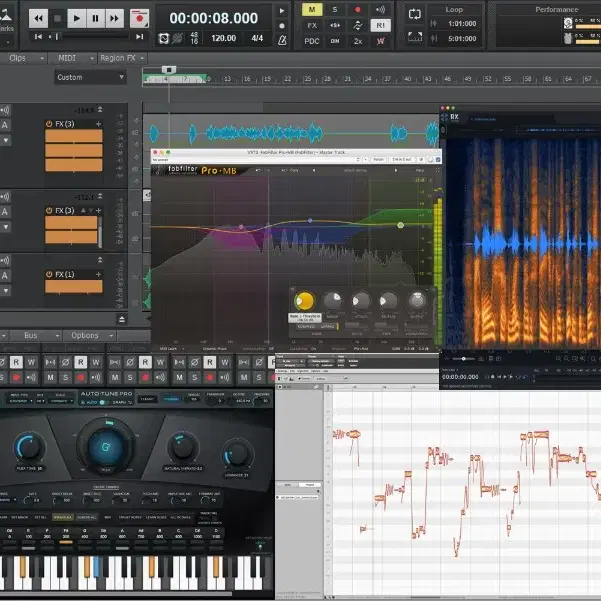This screenshot has height=601, width=601.
Task: Click the rewind transport button
Action: pos(38,18)
